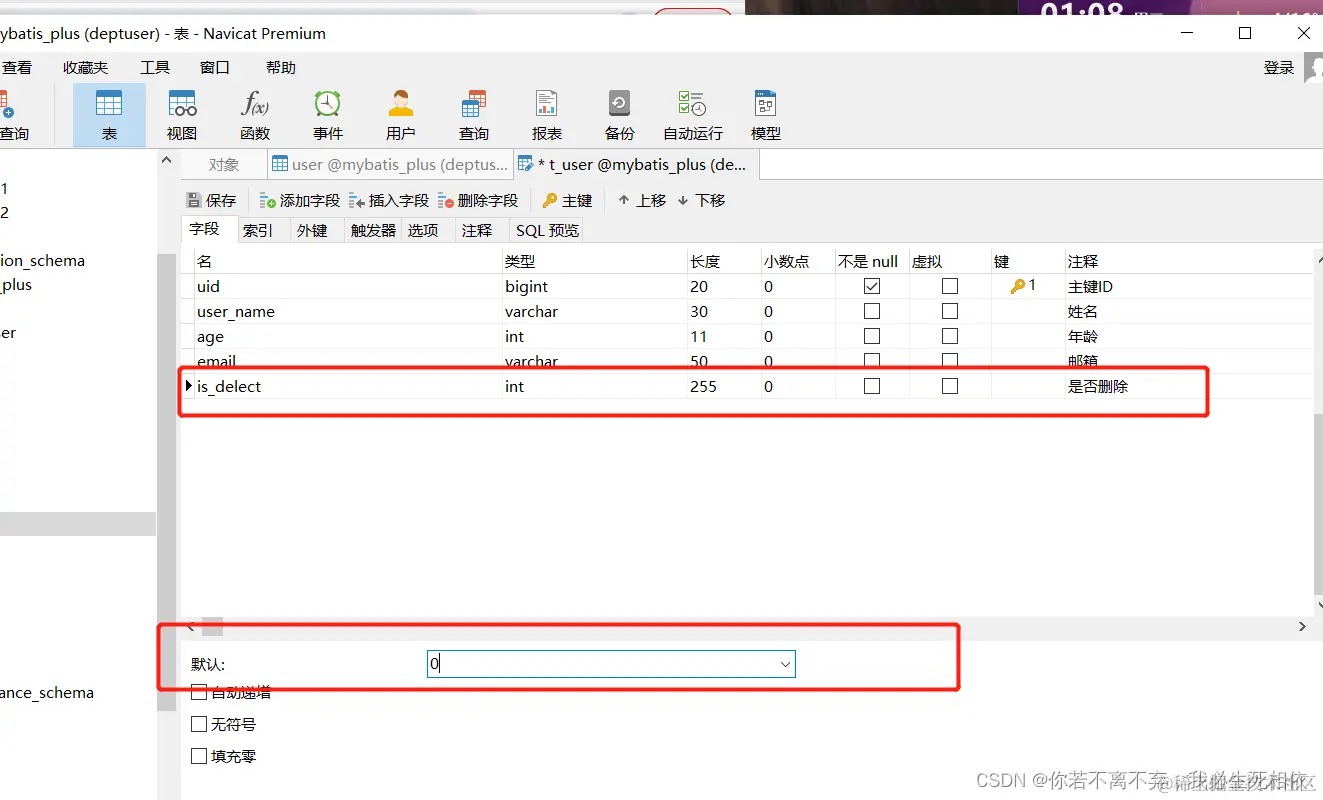
Task: Click the 长度 column header
Action: pyautogui.click(x=724, y=261)
